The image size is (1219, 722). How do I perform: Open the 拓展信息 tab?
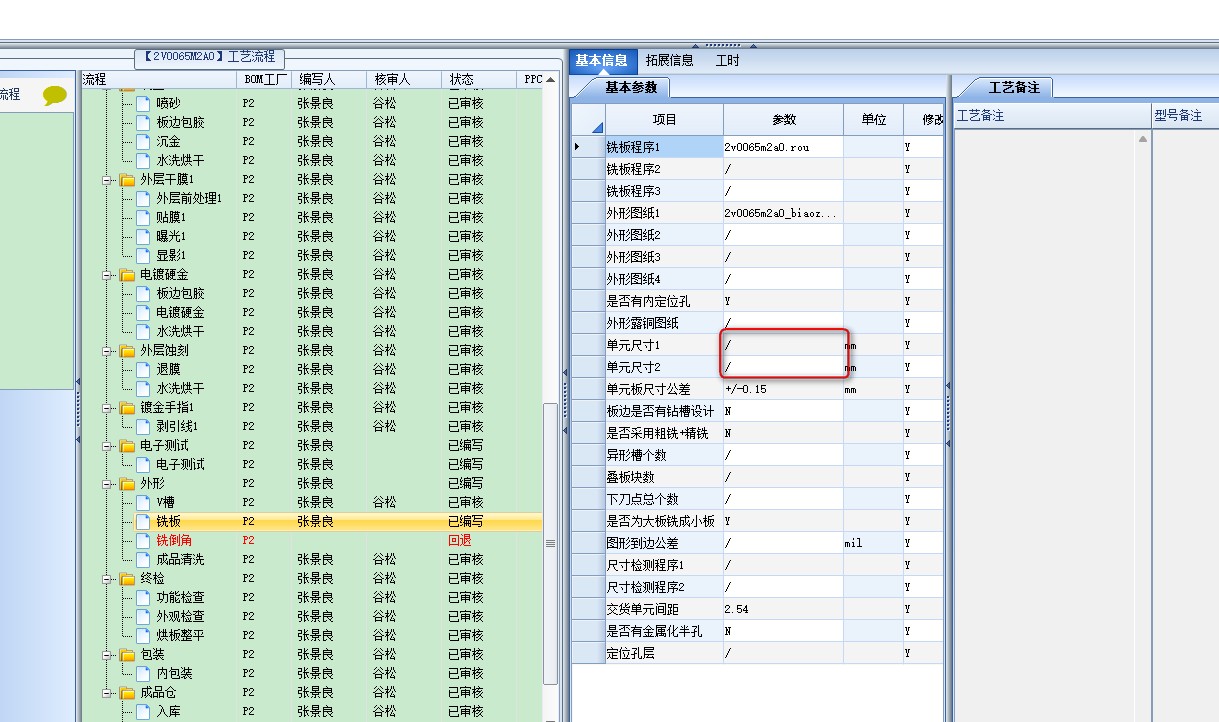tap(670, 60)
